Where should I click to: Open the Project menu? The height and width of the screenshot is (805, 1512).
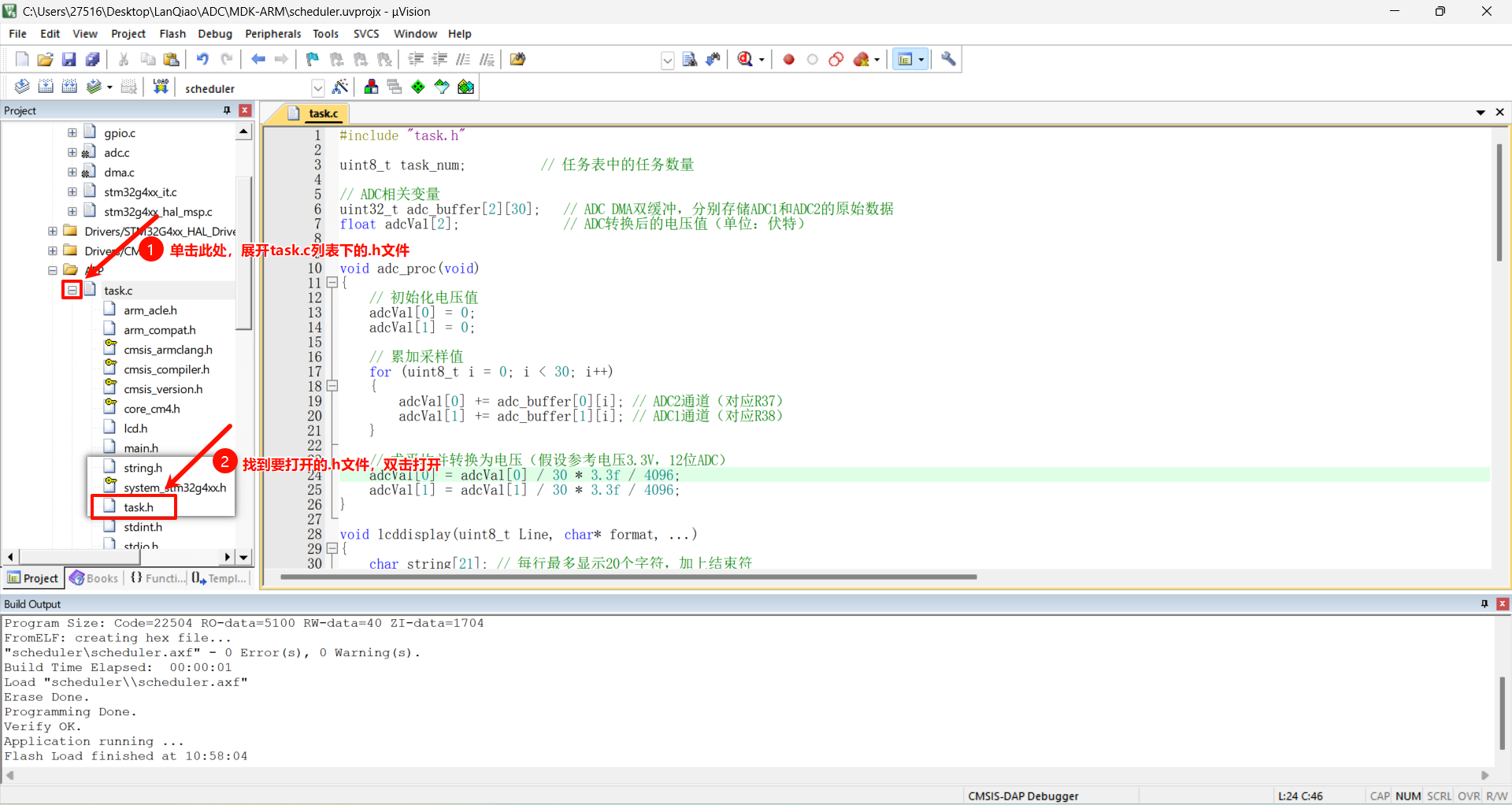(128, 34)
